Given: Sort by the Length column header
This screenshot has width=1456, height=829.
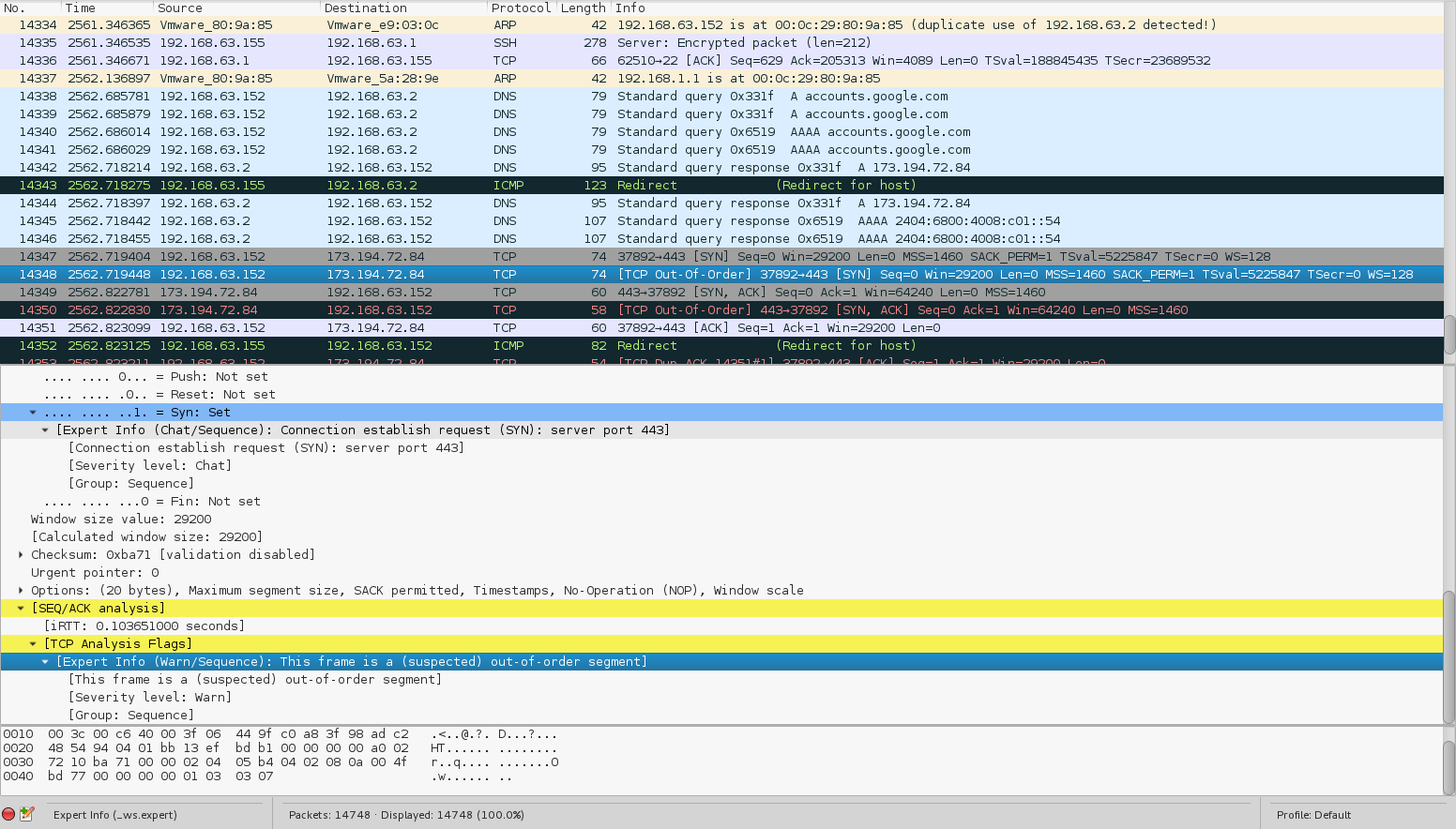Looking at the screenshot, I should 584,8.
